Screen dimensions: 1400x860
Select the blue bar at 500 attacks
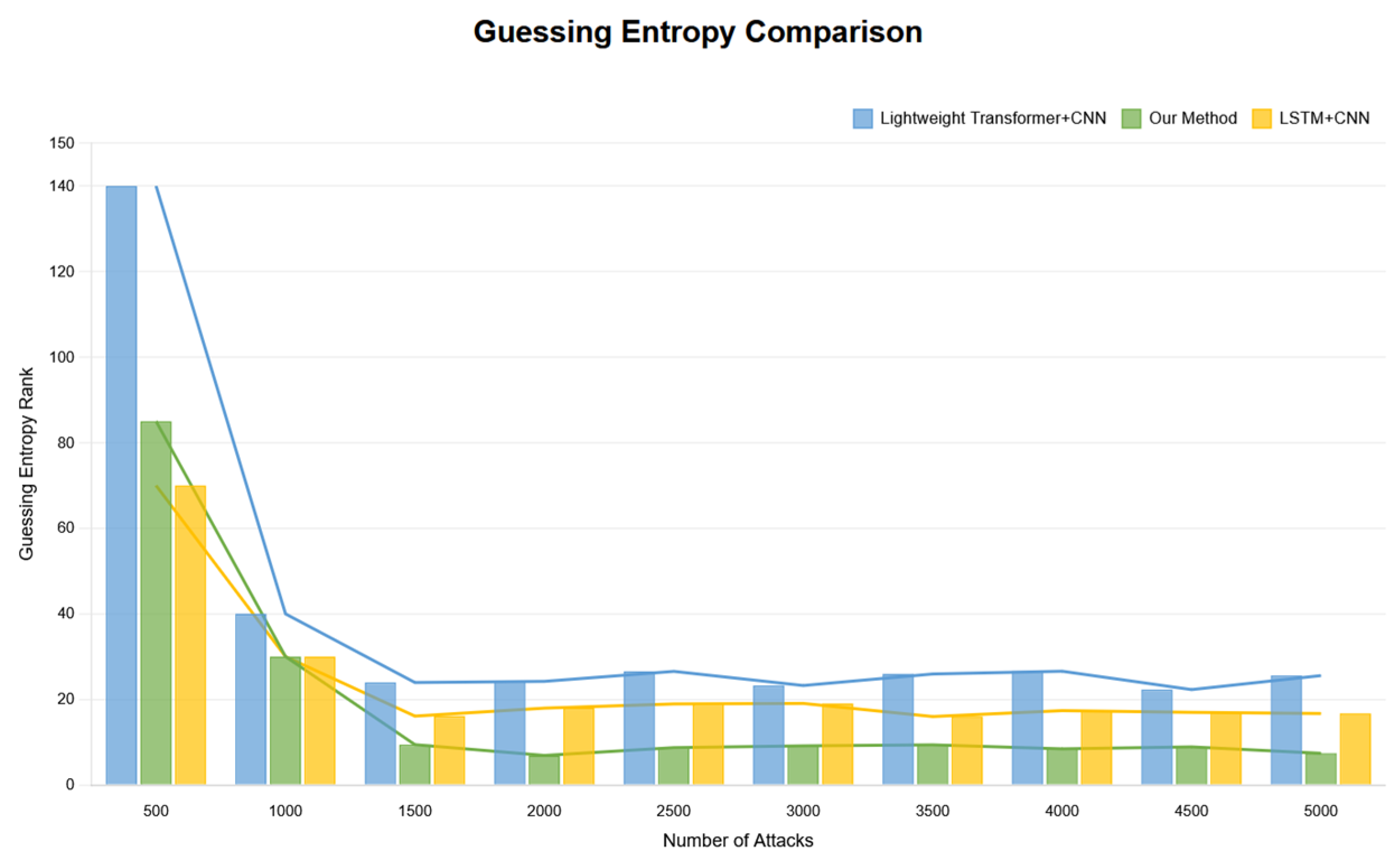click(x=121, y=485)
